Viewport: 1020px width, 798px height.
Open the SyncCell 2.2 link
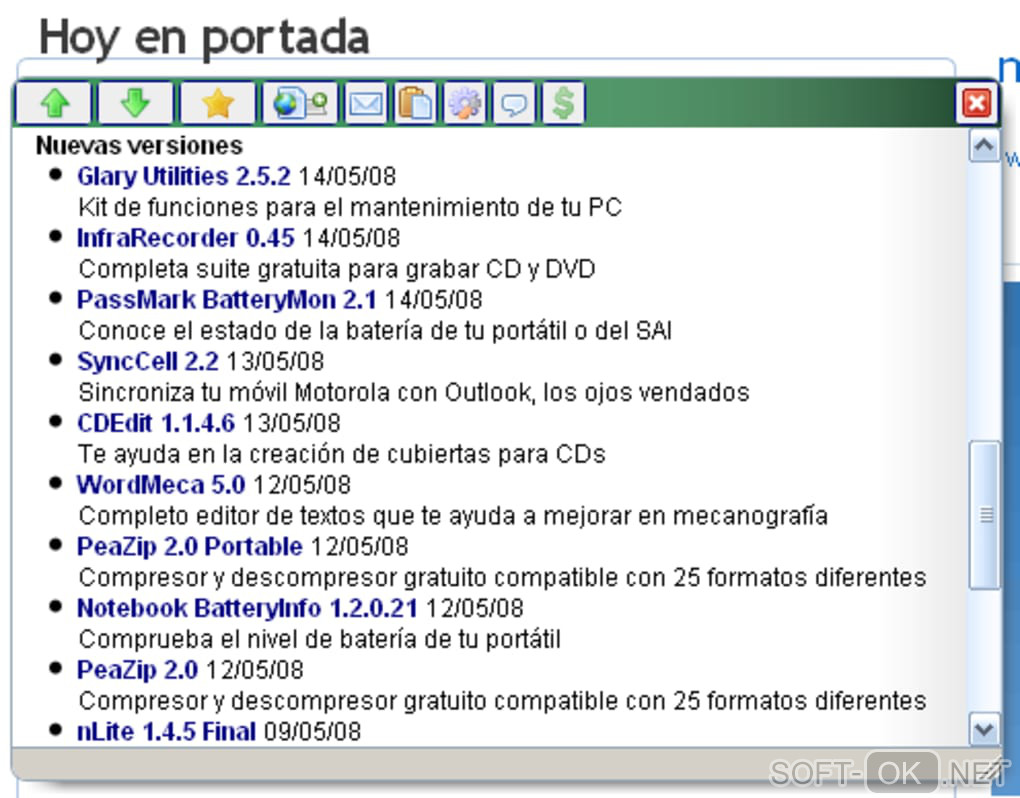pos(148,362)
